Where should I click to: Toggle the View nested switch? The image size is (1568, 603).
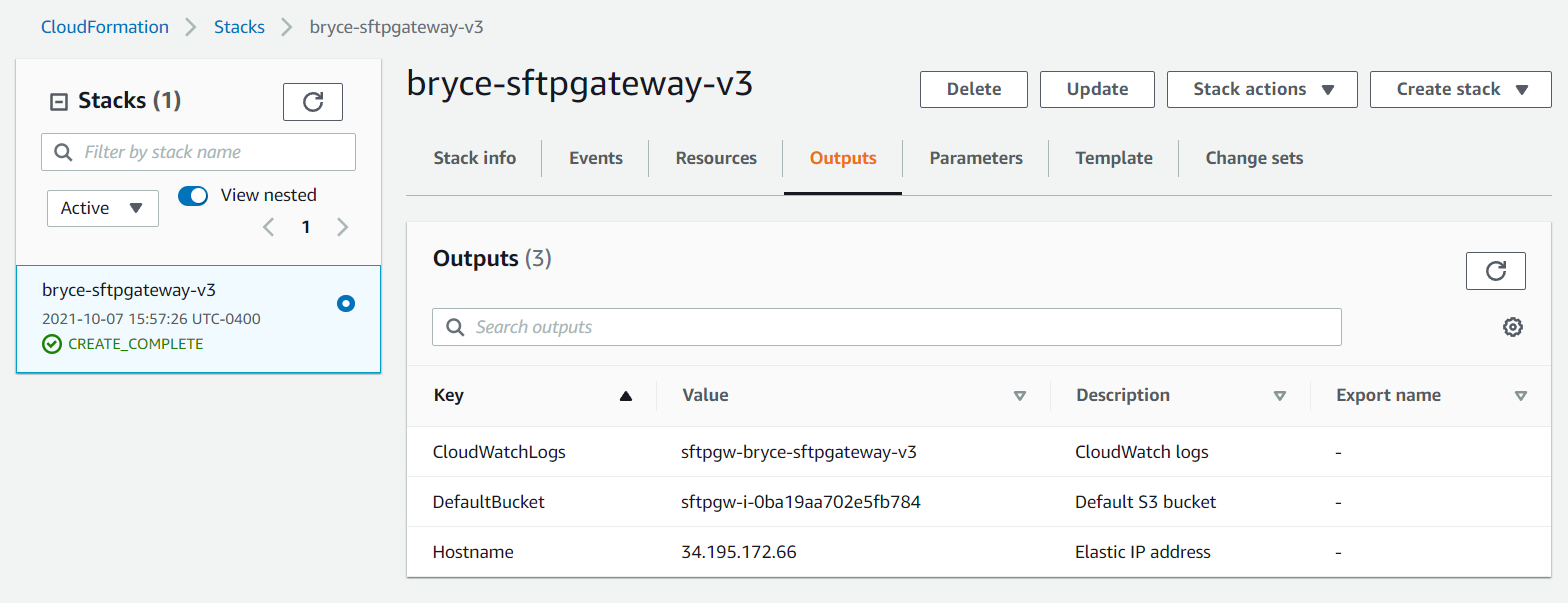coord(192,195)
